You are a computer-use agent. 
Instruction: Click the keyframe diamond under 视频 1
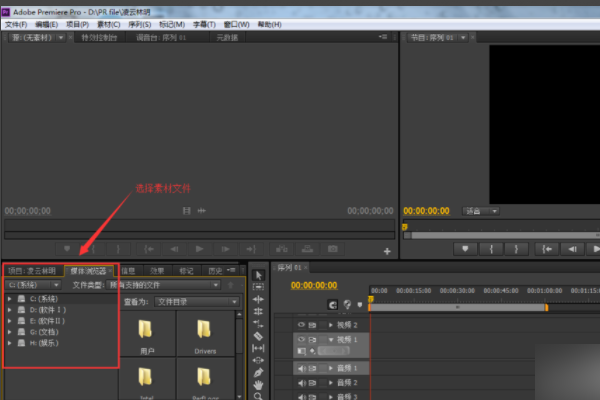click(313, 351)
